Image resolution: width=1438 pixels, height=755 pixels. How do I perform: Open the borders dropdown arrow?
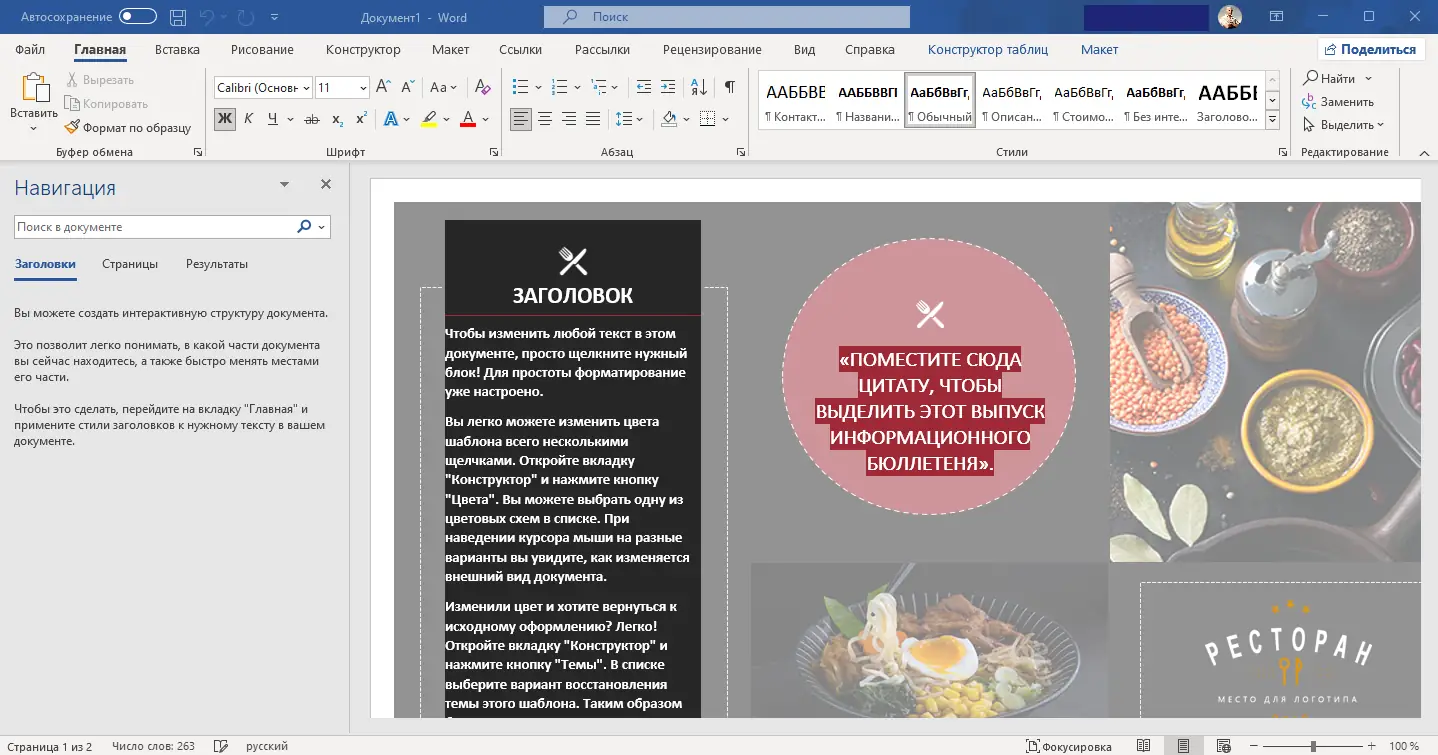(726, 119)
